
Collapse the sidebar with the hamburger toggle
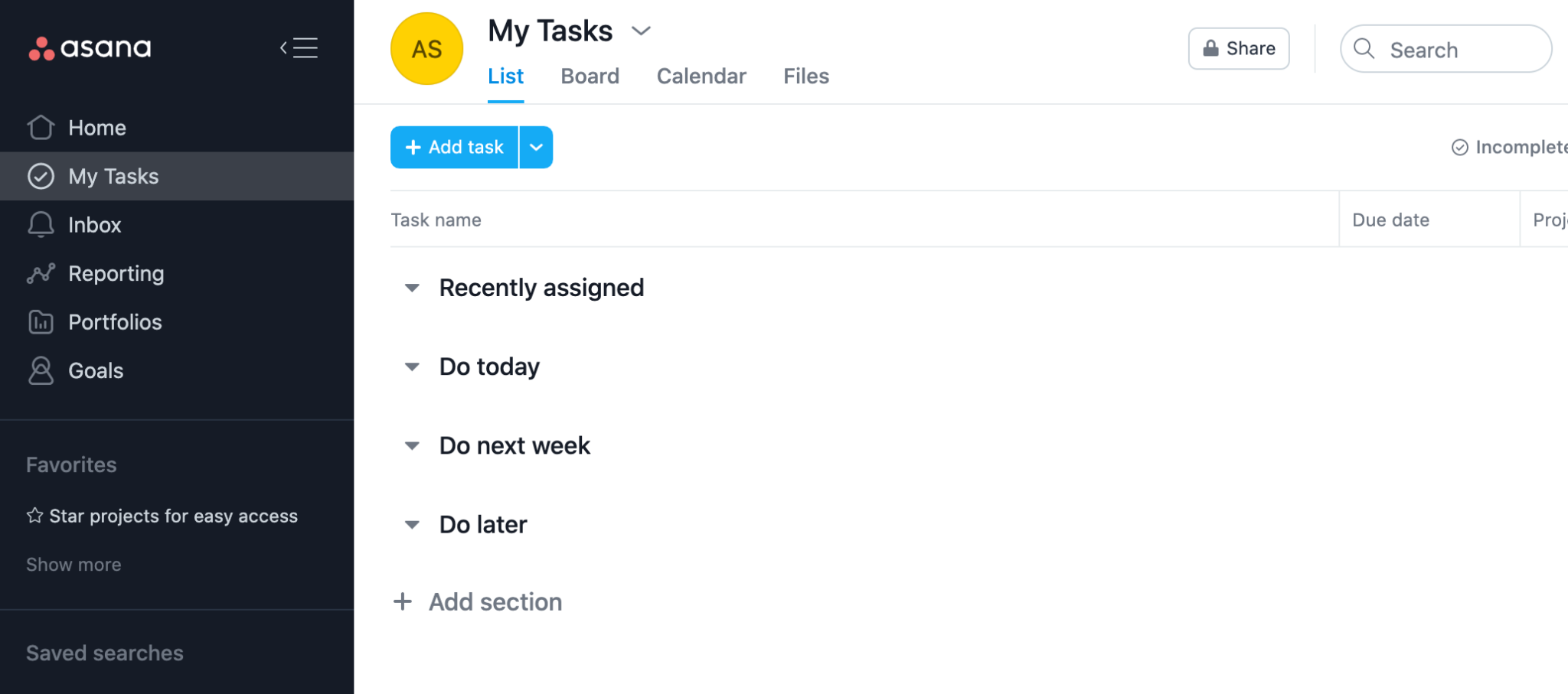(x=299, y=48)
